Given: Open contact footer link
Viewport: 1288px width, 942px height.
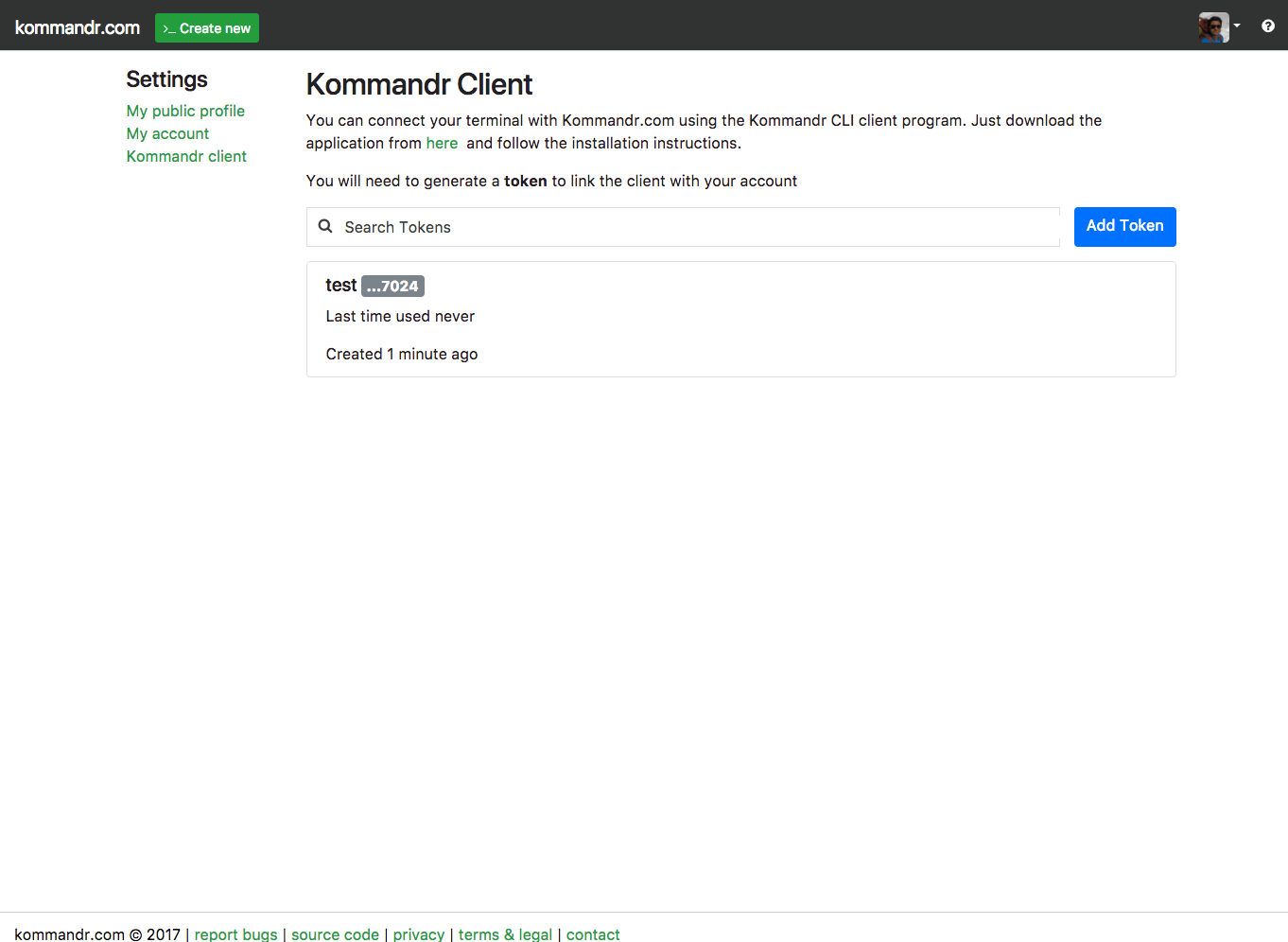Looking at the screenshot, I should click(x=593, y=934).
